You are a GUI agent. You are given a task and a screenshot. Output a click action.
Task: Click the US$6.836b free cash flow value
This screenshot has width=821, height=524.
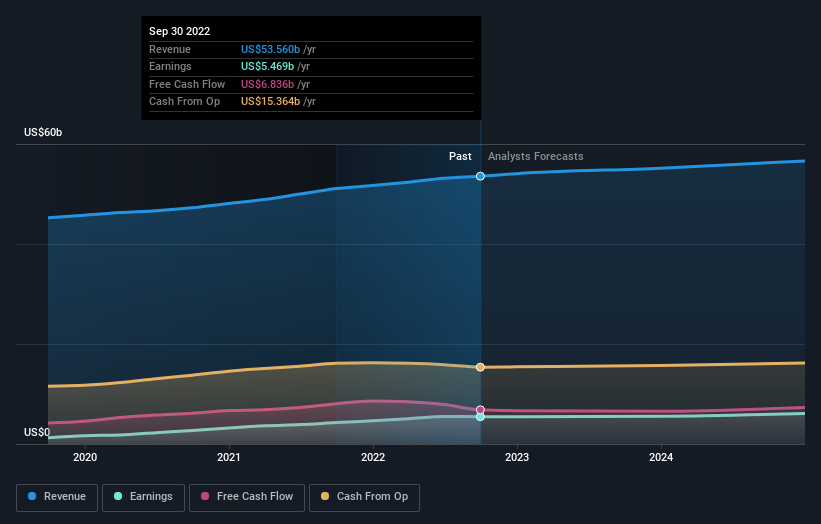click(x=268, y=84)
